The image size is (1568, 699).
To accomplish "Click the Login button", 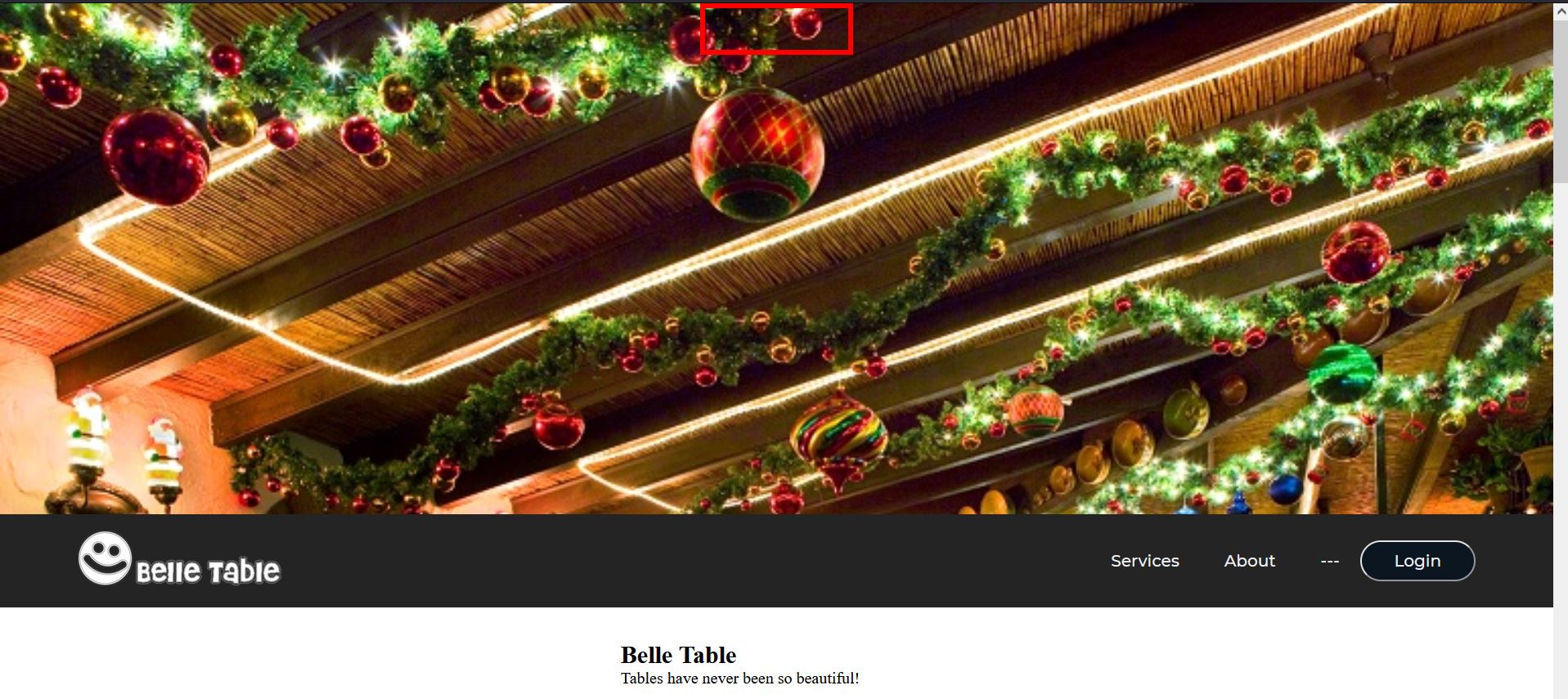I will (x=1417, y=561).
